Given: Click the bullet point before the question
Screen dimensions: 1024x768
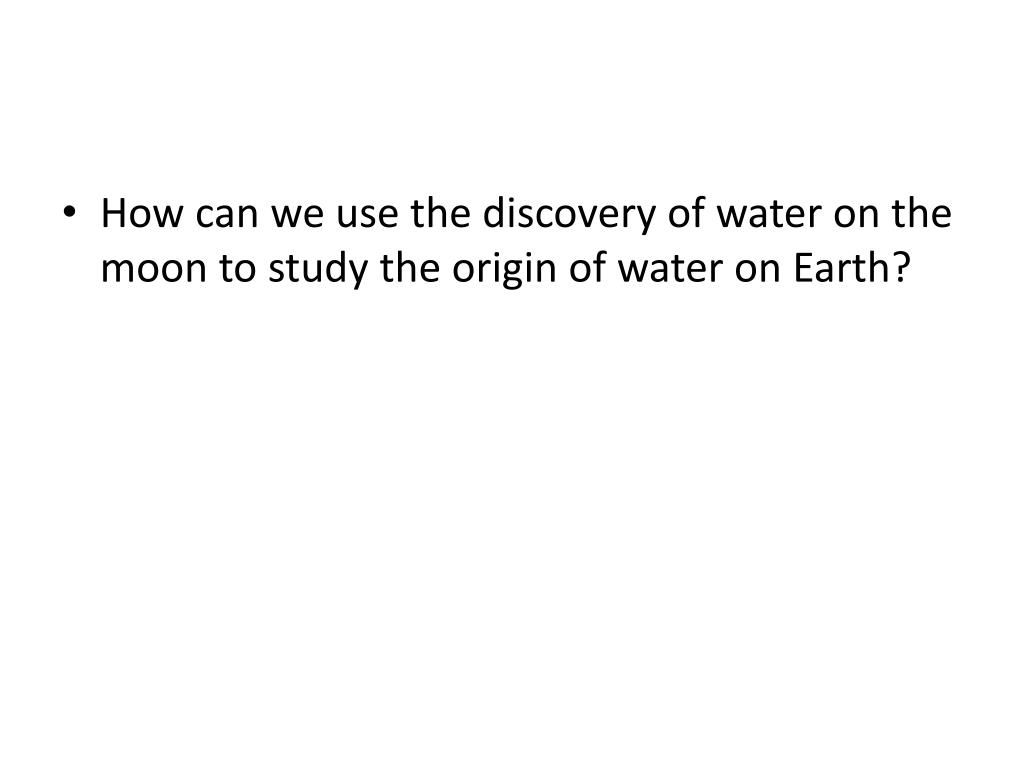Looking at the screenshot, I should pyautogui.click(x=69, y=213).
